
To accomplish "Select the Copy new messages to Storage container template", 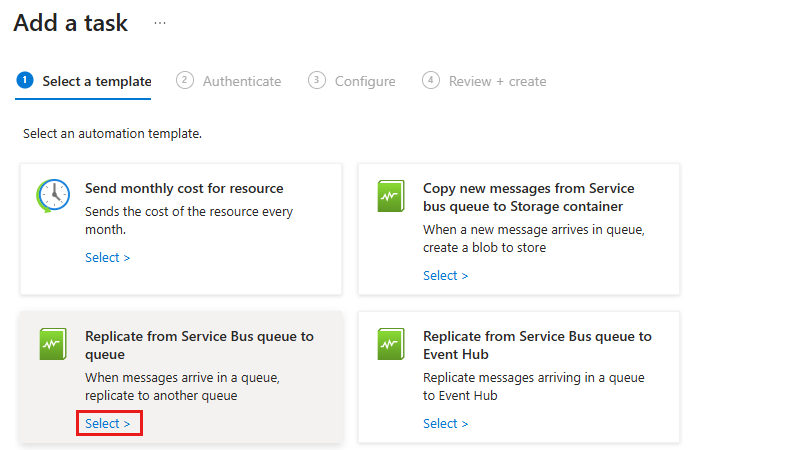I will pos(445,276).
